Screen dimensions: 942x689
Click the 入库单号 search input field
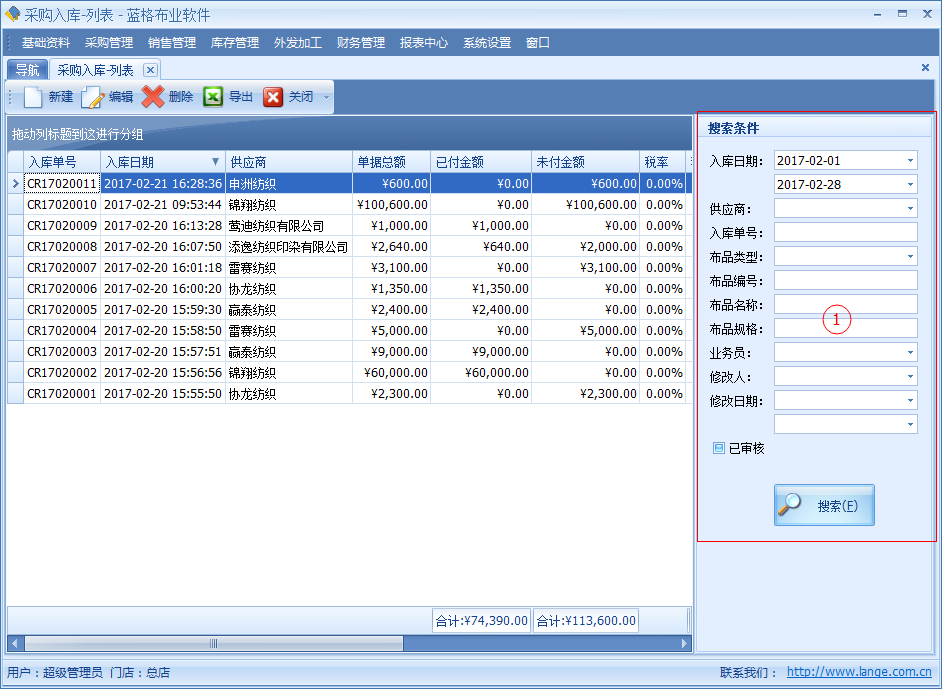(x=845, y=233)
